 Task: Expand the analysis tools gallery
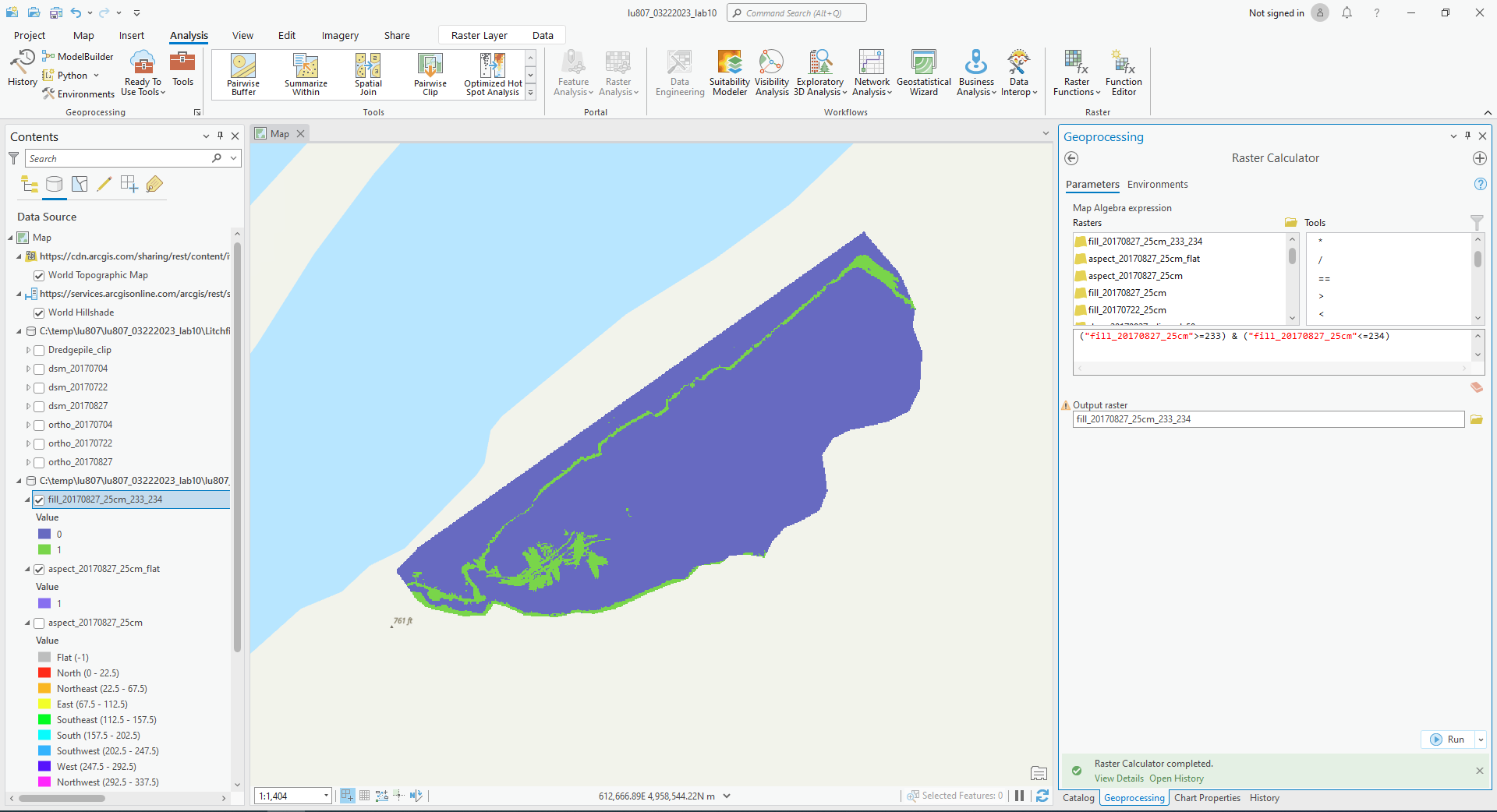(531, 93)
